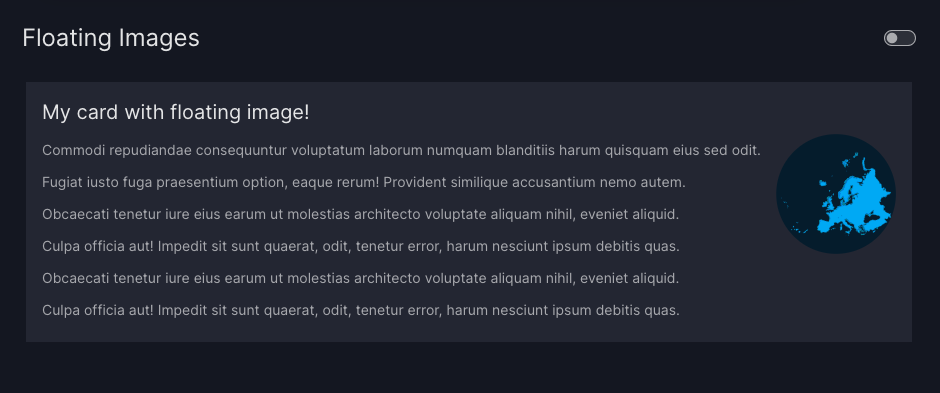The height and width of the screenshot is (393, 940).
Task: Click the last "Culpa officia aut!" paragraph
Action: 361,310
